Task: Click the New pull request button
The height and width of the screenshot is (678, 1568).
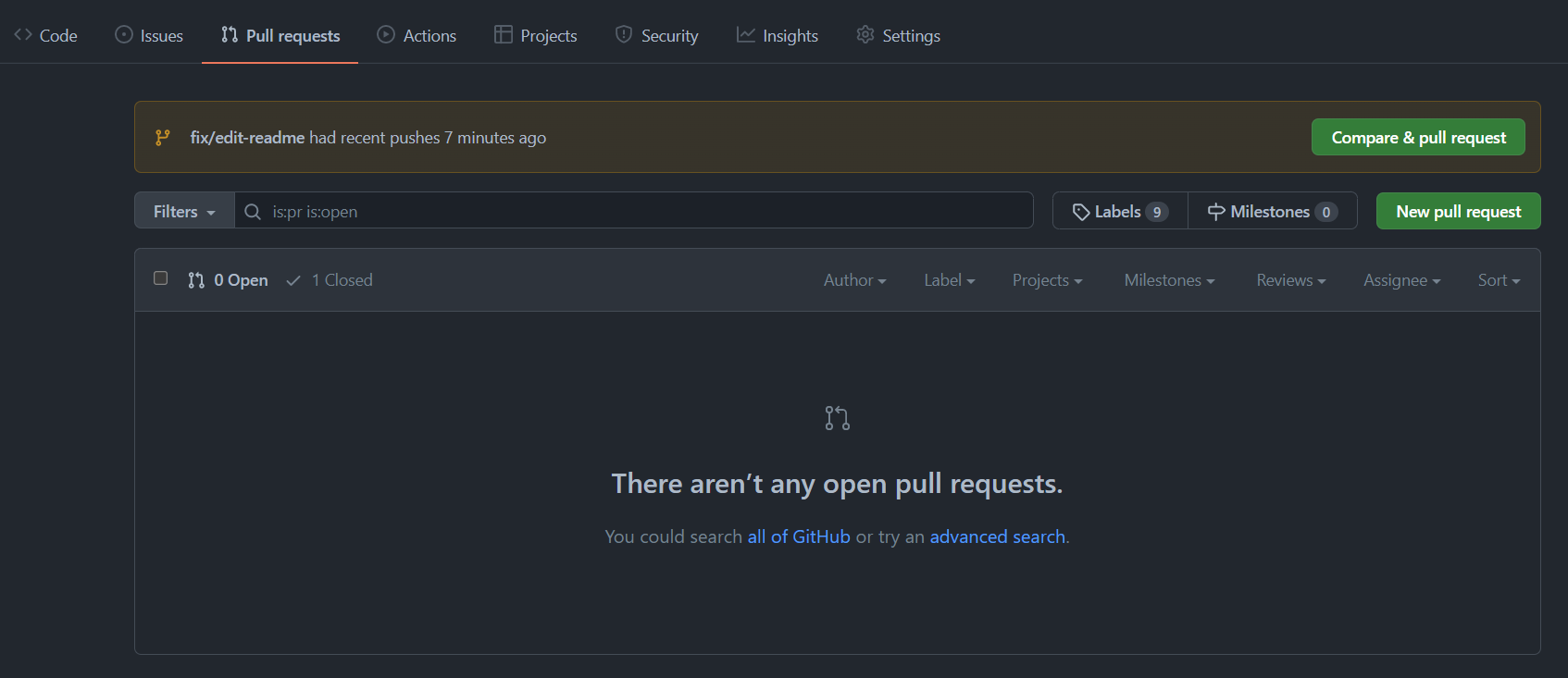Action: [1459, 211]
